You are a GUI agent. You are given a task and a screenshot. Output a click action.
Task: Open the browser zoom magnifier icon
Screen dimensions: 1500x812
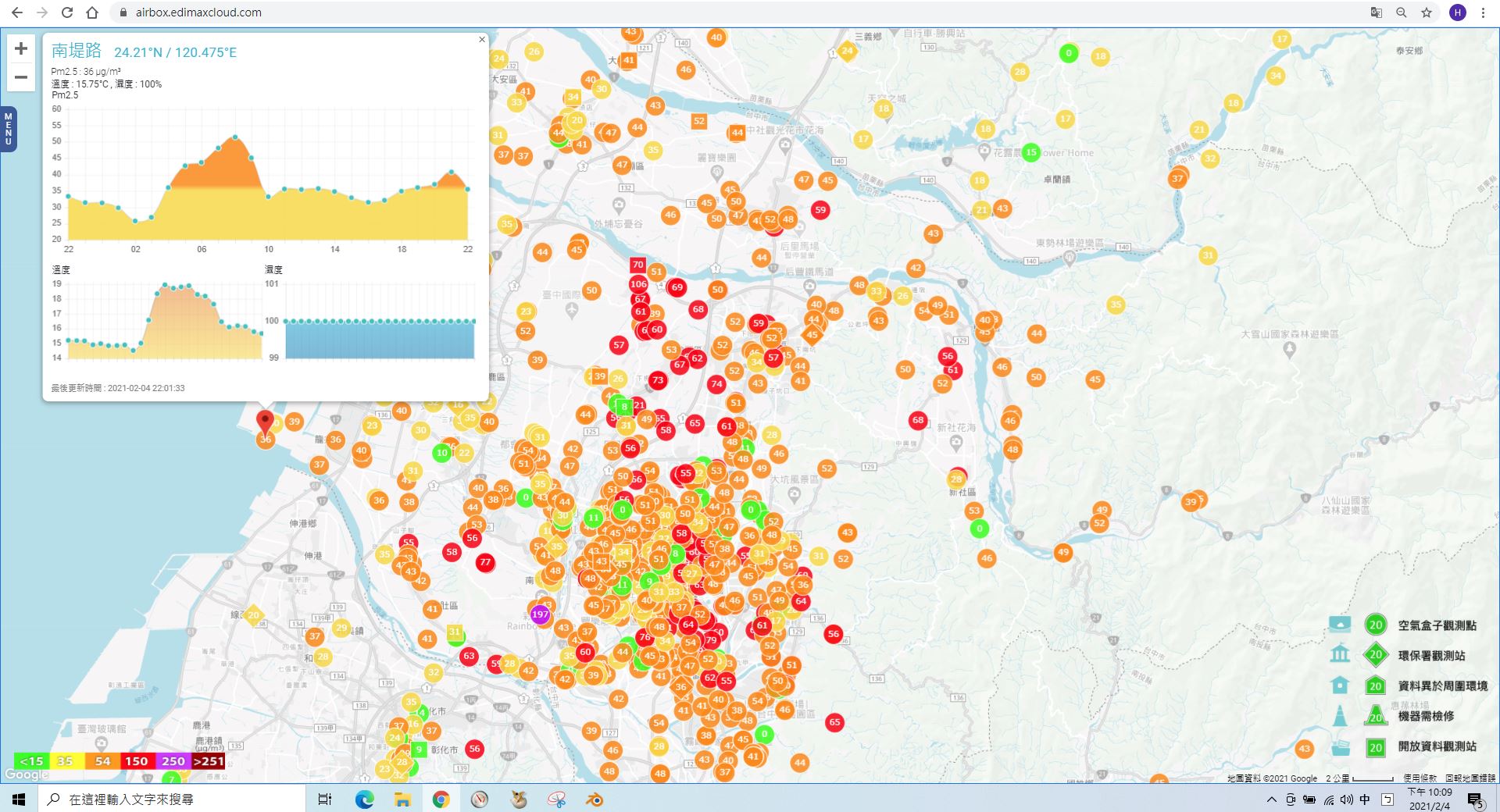pyautogui.click(x=1402, y=12)
